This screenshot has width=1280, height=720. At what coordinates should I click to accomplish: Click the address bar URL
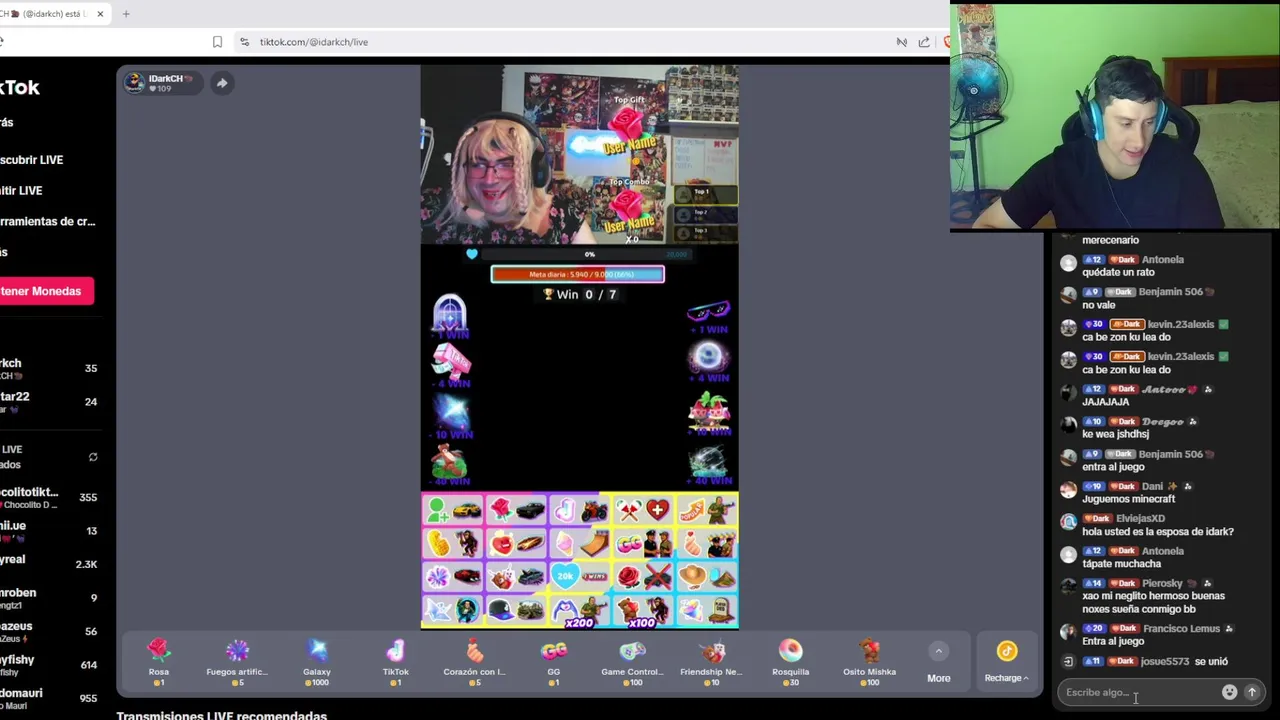point(314,42)
